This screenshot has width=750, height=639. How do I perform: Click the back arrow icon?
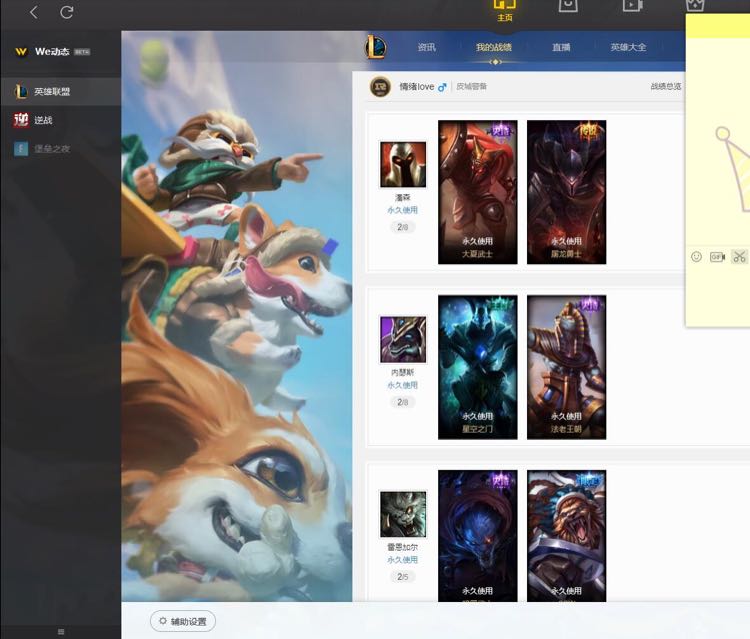[34, 12]
